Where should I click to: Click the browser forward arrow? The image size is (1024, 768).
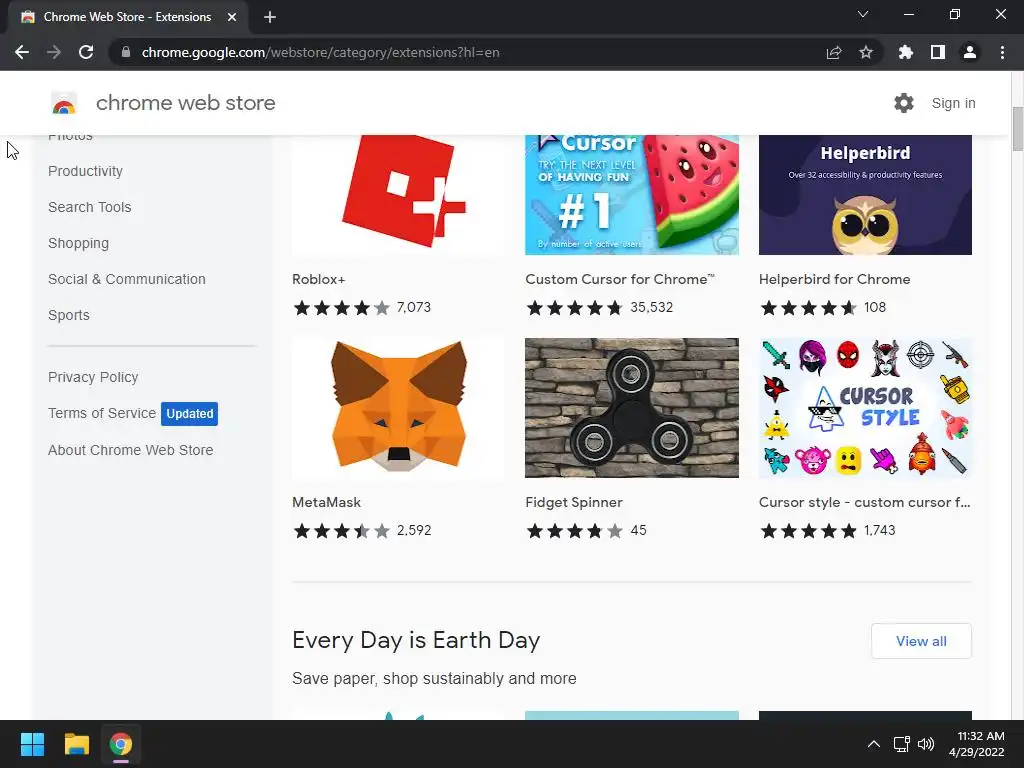click(54, 52)
